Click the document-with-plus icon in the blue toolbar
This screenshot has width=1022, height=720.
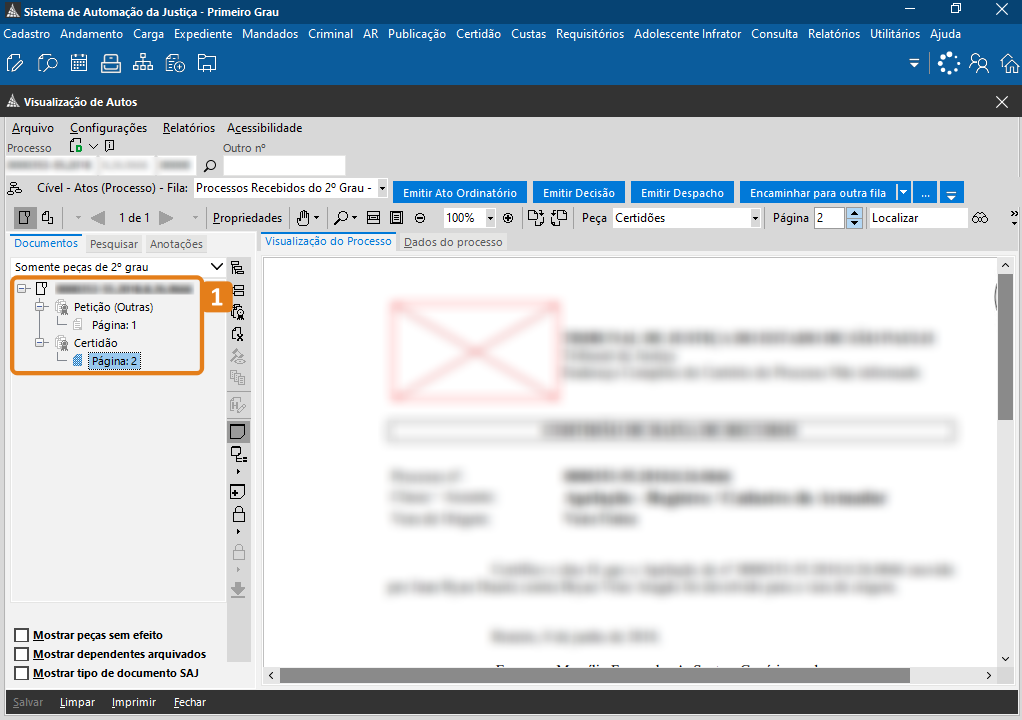(x=175, y=64)
